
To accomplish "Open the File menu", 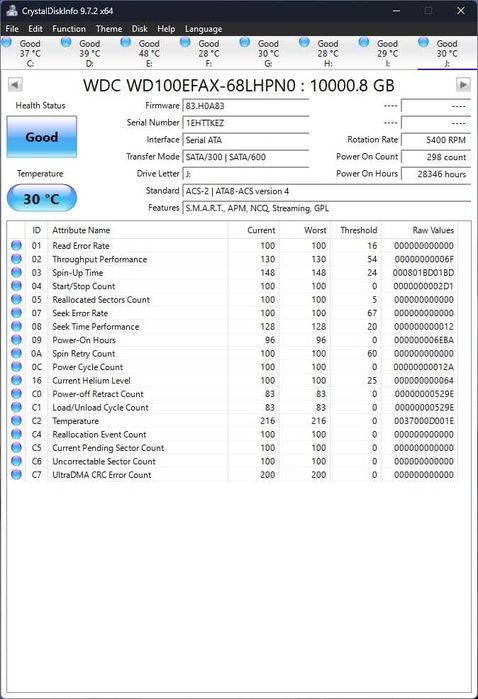I will click(x=12, y=29).
